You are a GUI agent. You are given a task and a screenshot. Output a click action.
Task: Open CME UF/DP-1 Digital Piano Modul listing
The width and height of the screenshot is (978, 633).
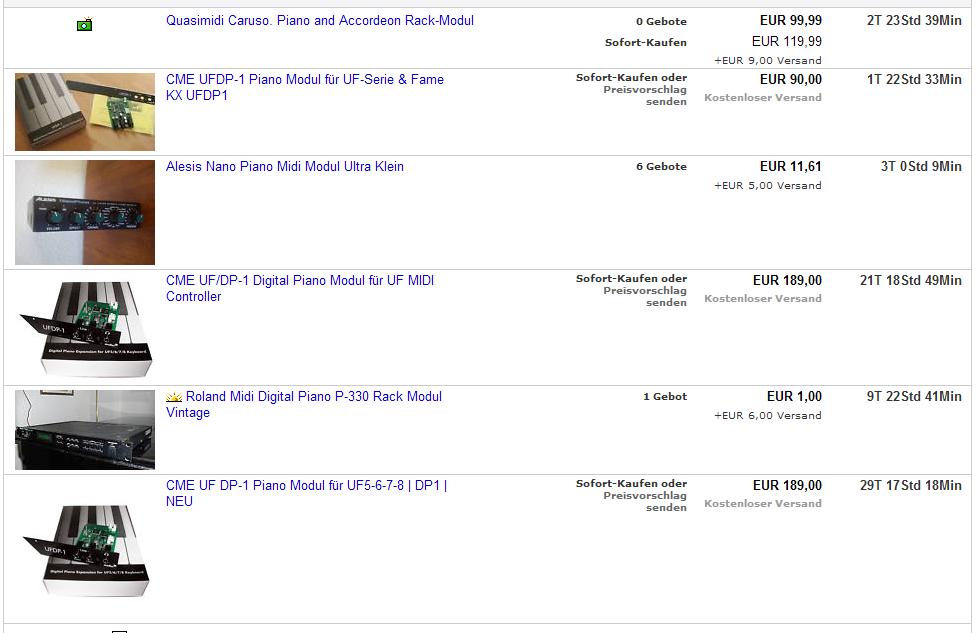click(x=300, y=288)
